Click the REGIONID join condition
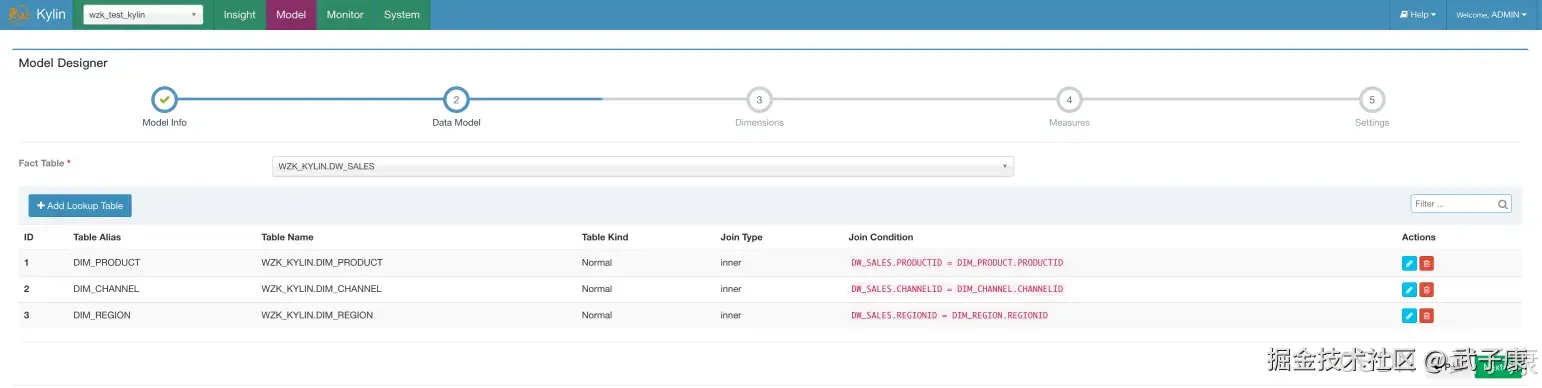 point(949,315)
